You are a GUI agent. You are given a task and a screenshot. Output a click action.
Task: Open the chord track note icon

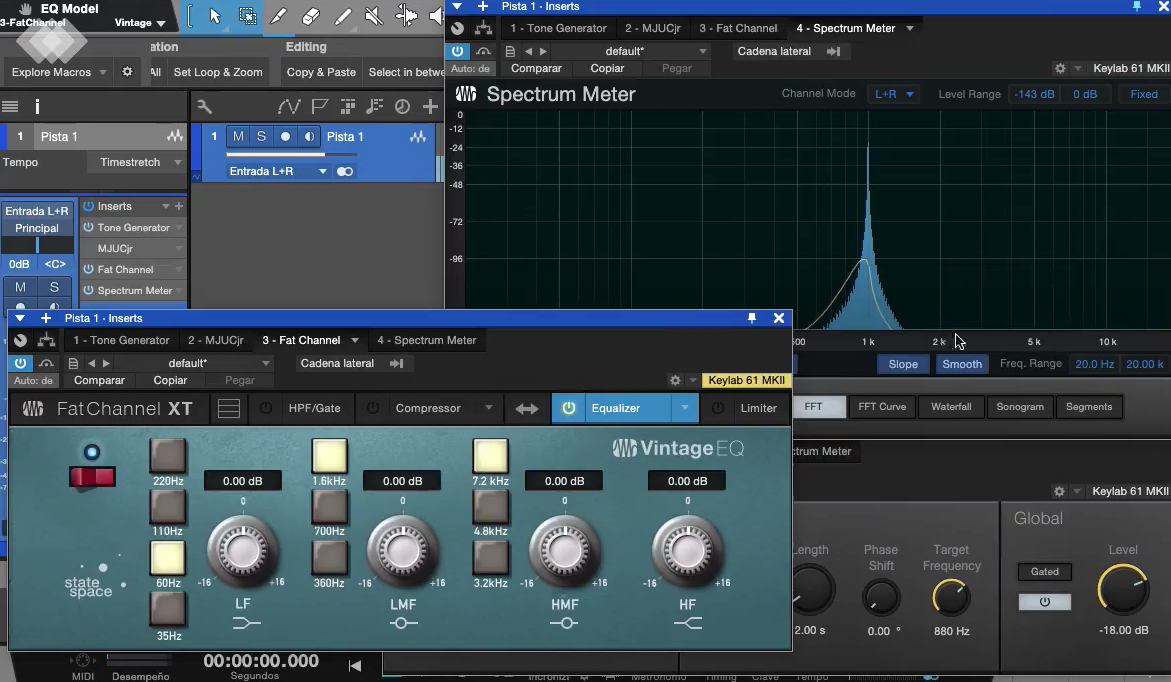pyautogui.click(x=374, y=106)
